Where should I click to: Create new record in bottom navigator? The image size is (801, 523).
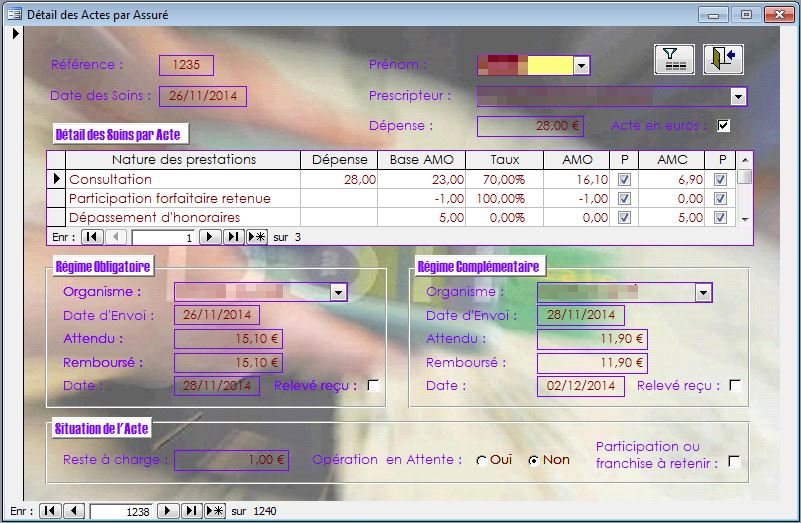point(215,511)
